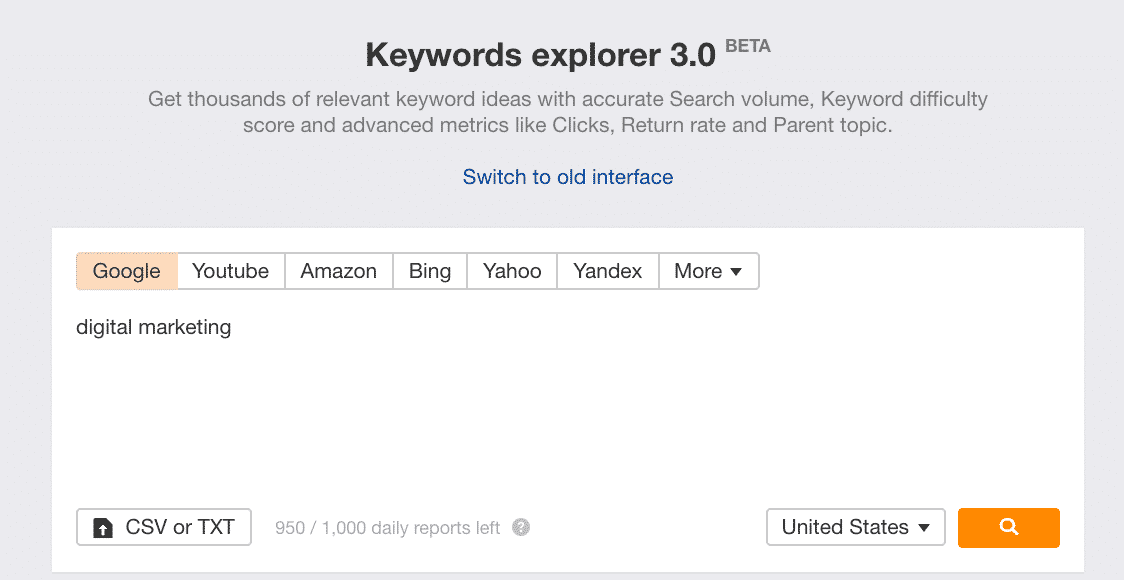Open the More search engines dropdown

[707, 271]
